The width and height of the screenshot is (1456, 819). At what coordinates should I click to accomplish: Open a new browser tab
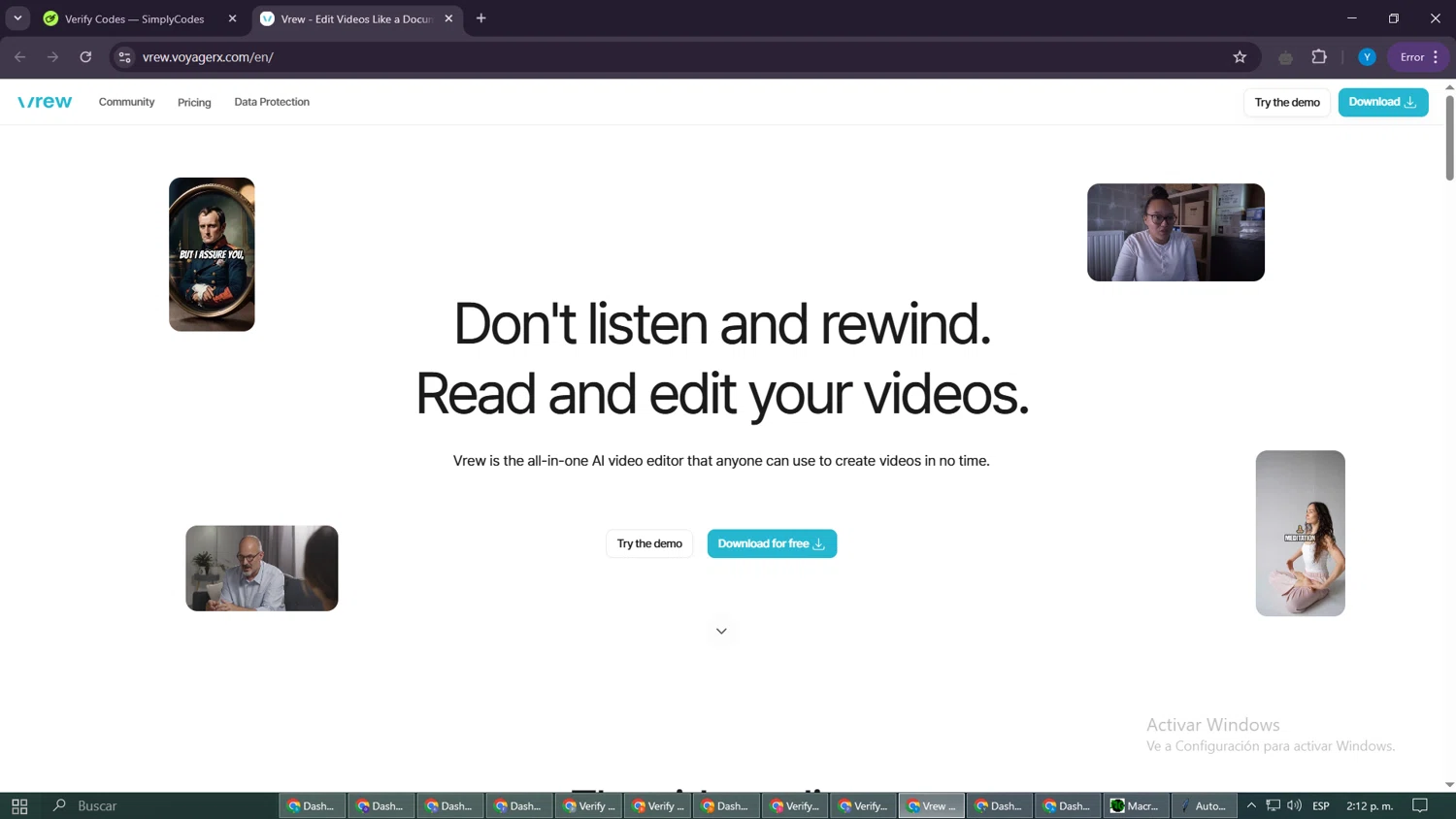tap(480, 18)
